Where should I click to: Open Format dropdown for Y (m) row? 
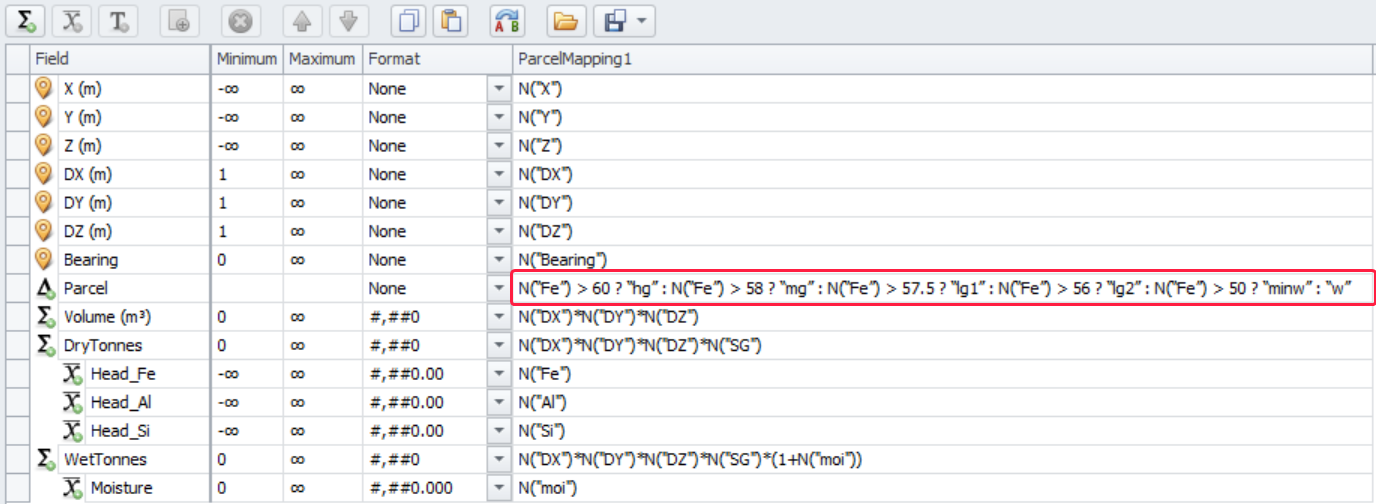pyautogui.click(x=499, y=117)
